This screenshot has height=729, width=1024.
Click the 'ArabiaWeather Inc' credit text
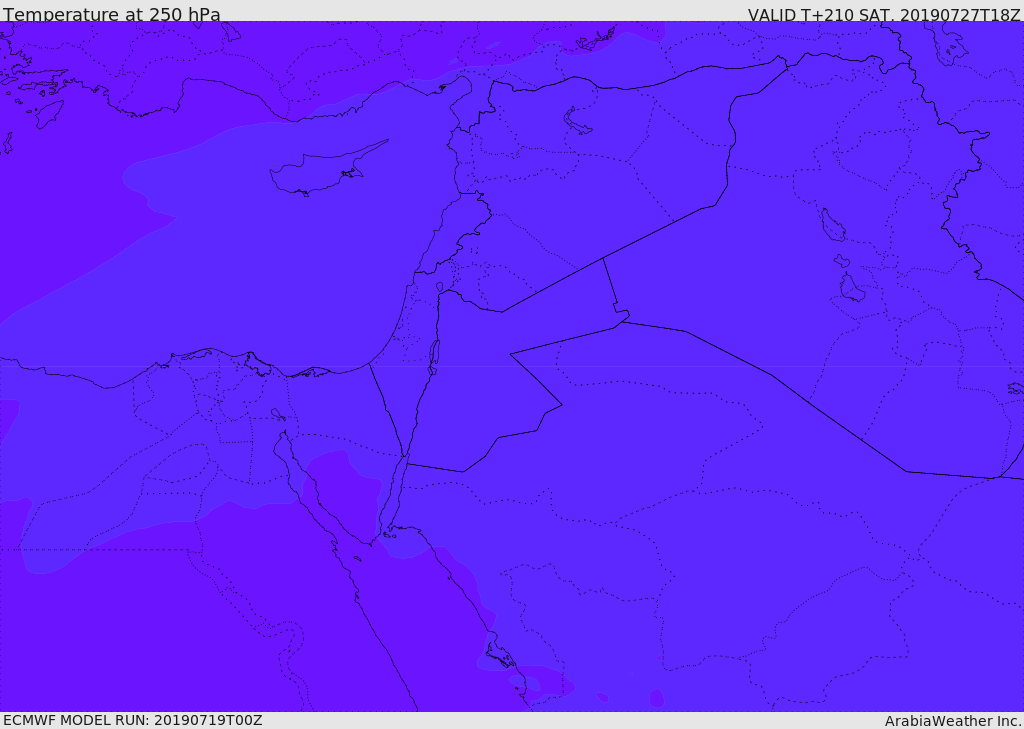952,721
